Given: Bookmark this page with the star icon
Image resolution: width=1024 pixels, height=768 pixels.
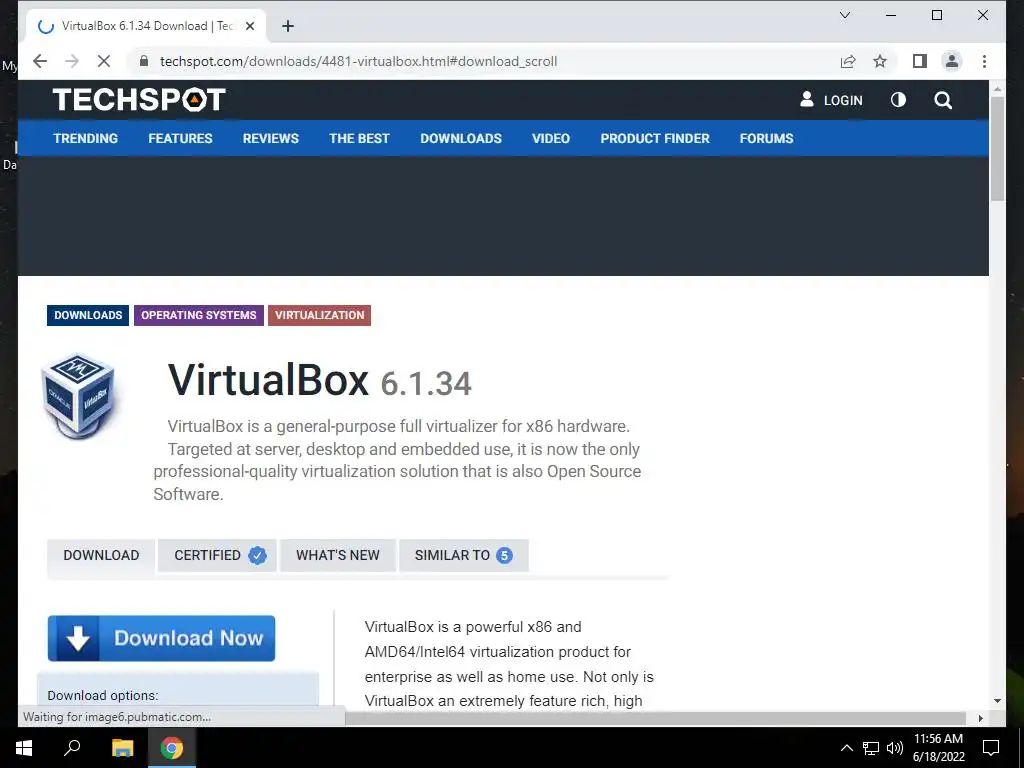Looking at the screenshot, I should pos(880,61).
